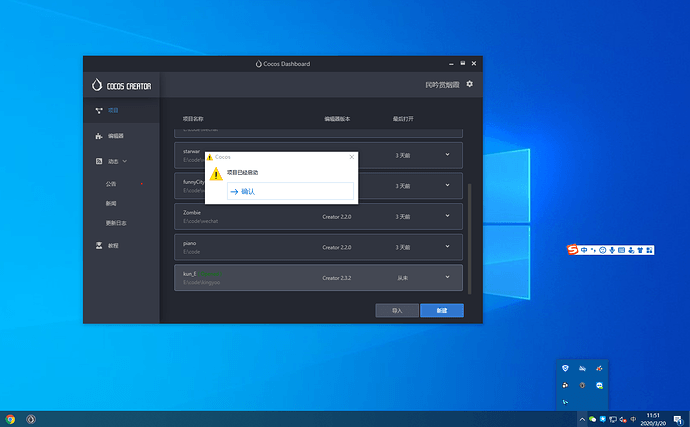
Task: Click user account icon on Sogou bar
Action: [x=631, y=250]
